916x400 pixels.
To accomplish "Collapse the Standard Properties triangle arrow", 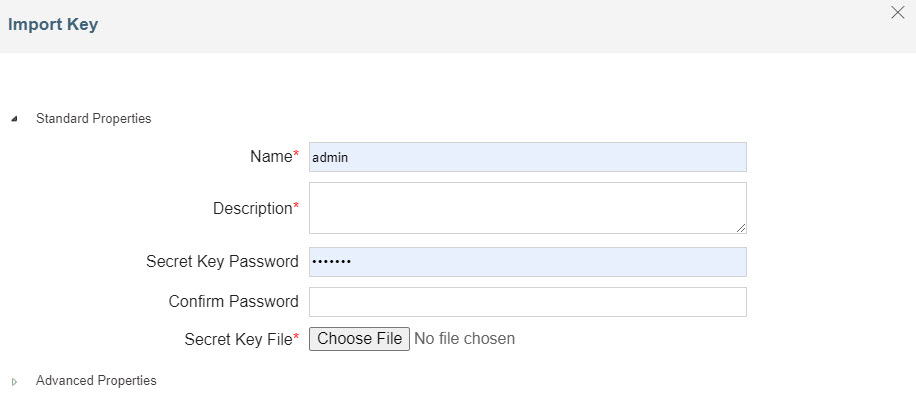I will (14, 119).
